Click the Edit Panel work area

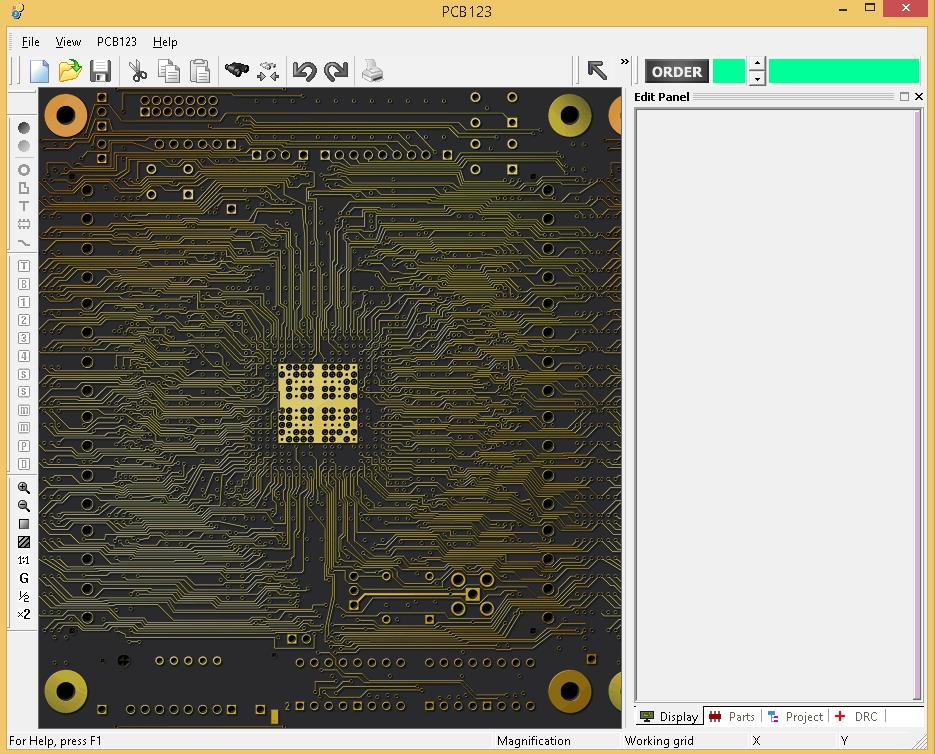(775, 400)
